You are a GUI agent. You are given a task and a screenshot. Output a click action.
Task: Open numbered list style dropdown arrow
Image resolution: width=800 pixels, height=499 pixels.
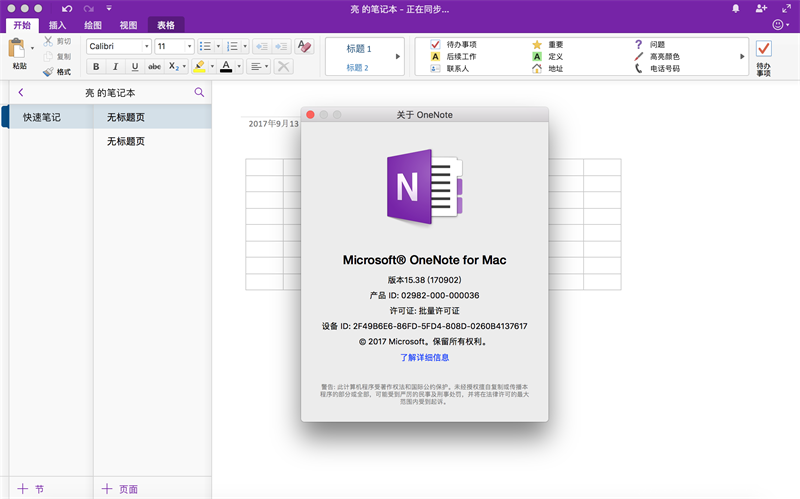[x=245, y=46]
